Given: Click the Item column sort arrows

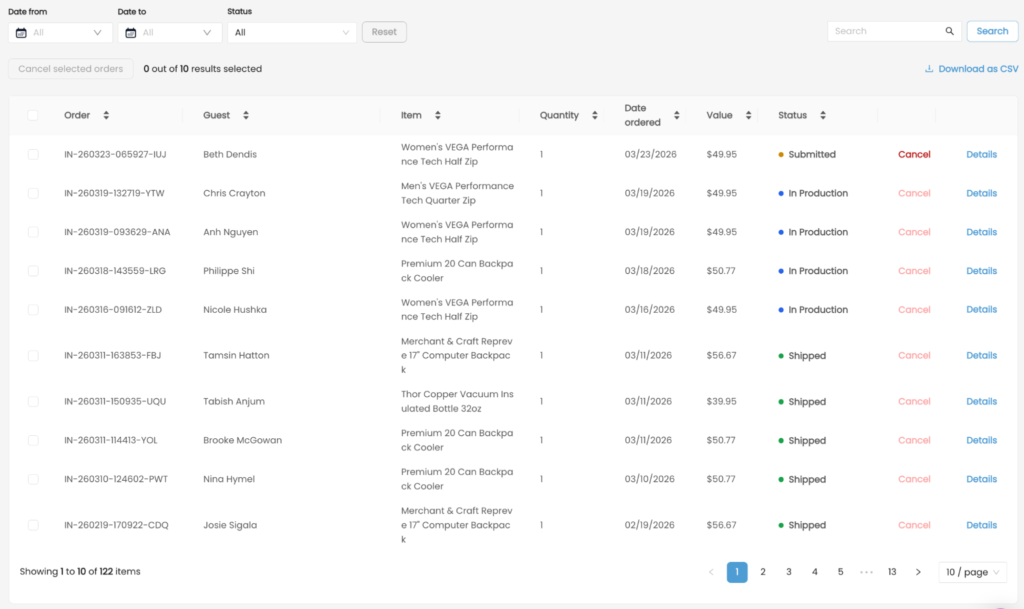Looking at the screenshot, I should 437,116.
